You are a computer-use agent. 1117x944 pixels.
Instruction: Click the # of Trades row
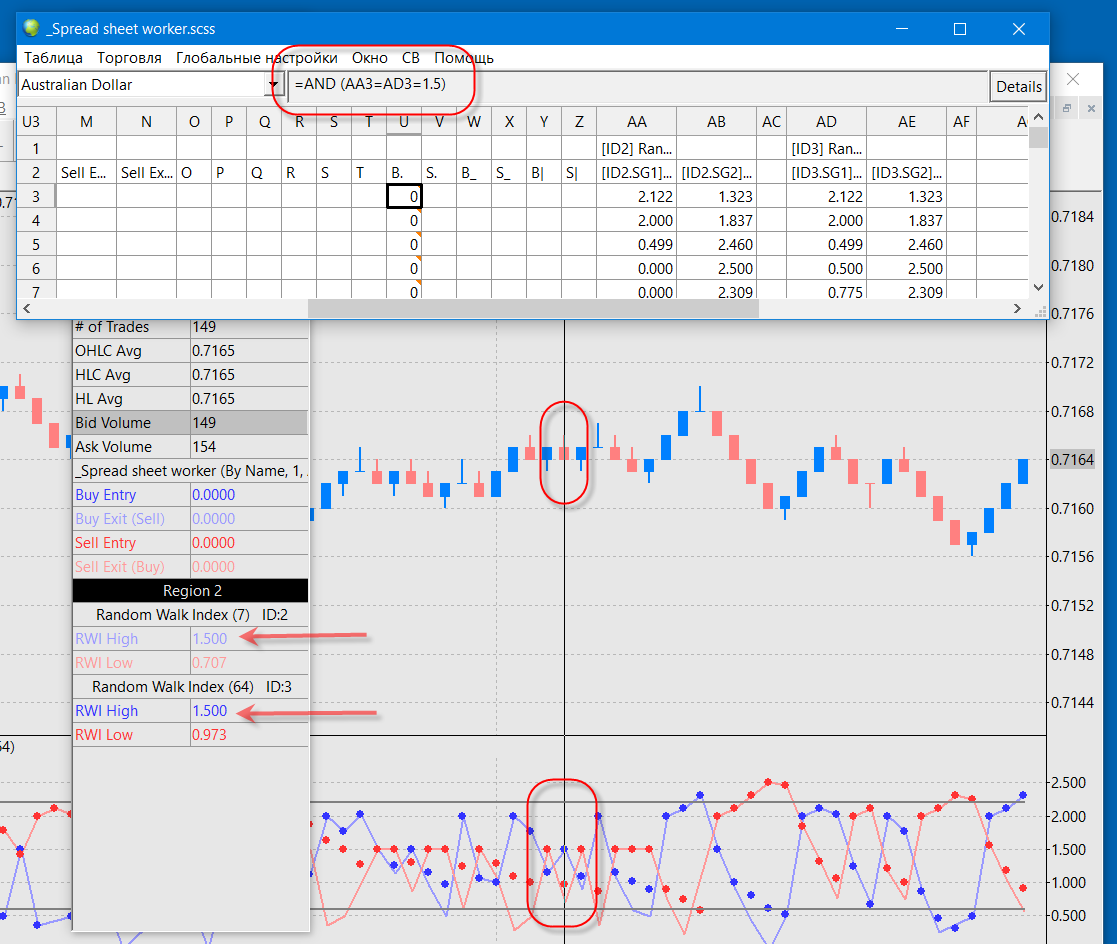[190, 327]
